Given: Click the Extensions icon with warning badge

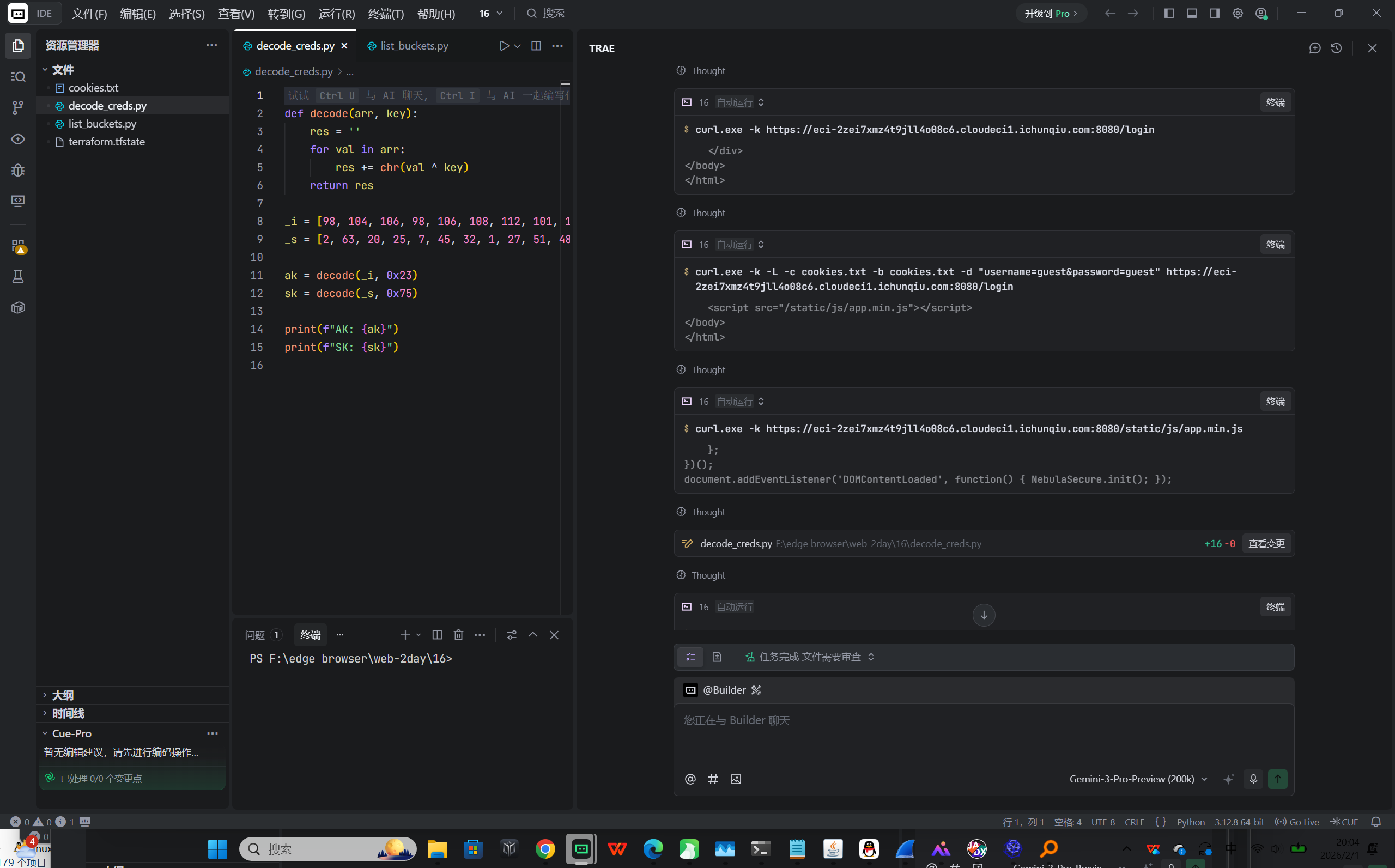Looking at the screenshot, I should (18, 246).
